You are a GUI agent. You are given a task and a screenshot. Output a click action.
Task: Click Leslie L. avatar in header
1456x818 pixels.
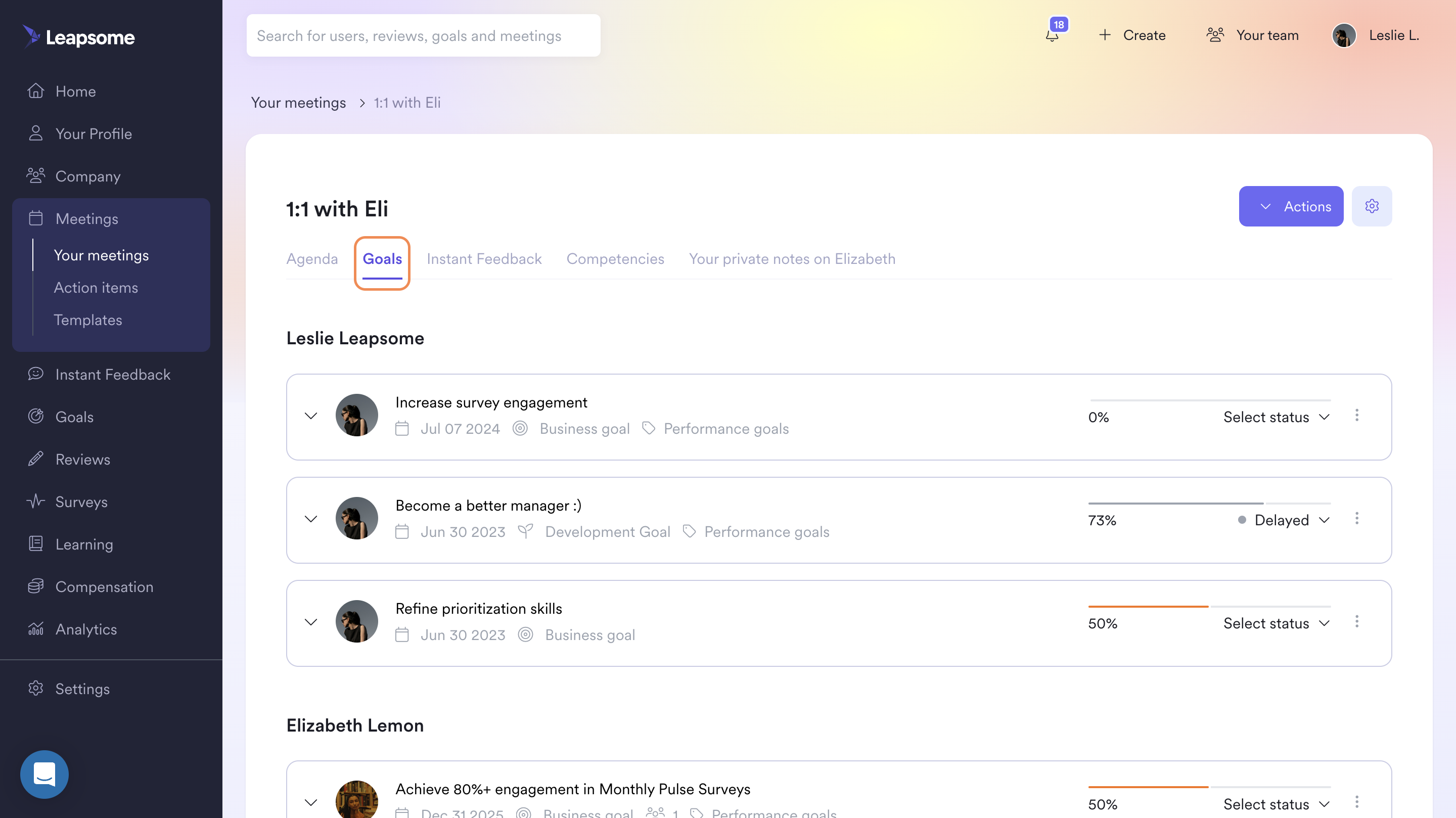click(1344, 35)
